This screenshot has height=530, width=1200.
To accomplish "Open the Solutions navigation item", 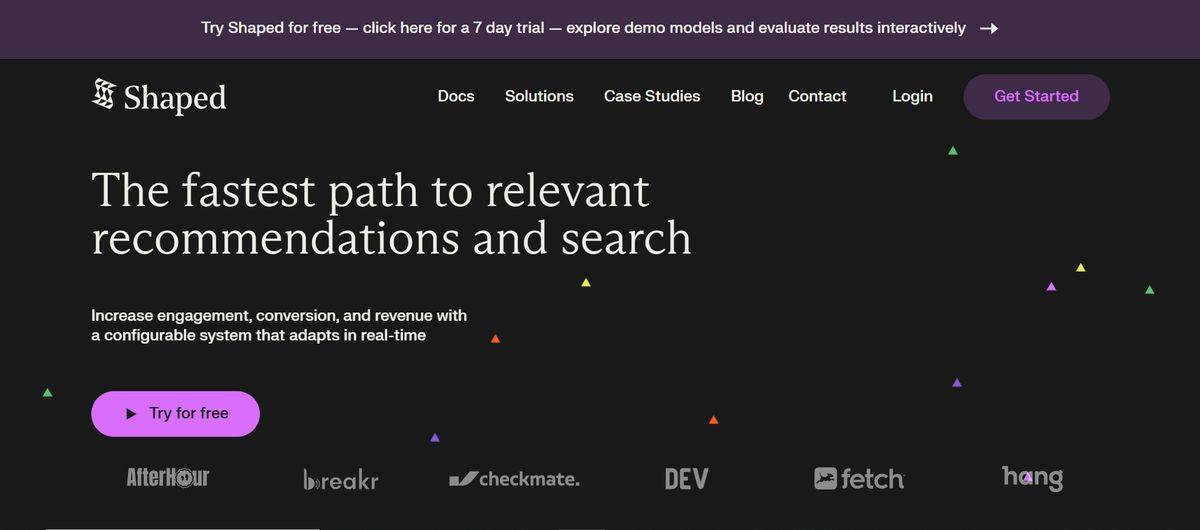I will pyautogui.click(x=539, y=96).
